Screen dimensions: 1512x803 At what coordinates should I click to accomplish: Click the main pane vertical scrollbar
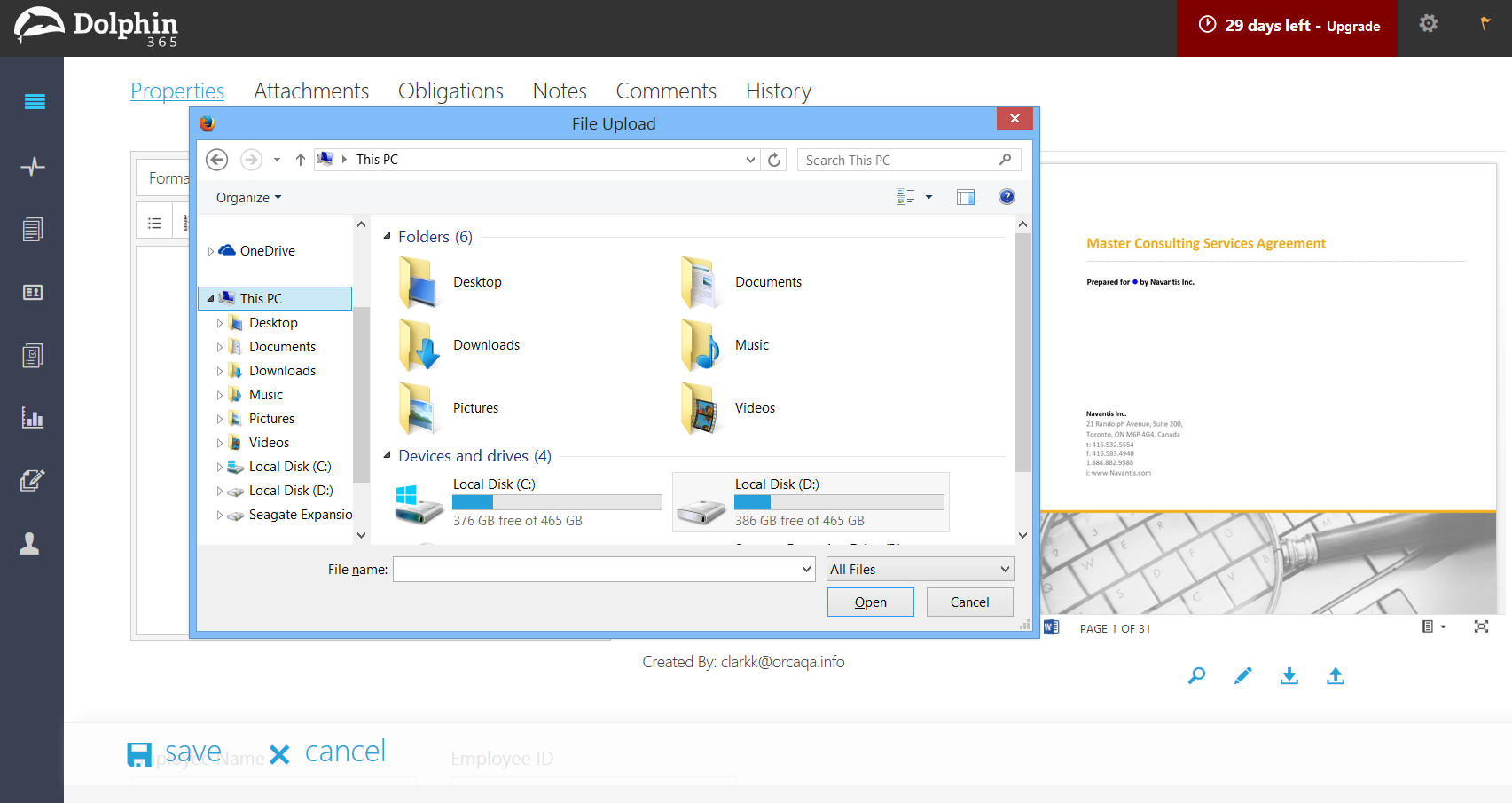click(1022, 352)
